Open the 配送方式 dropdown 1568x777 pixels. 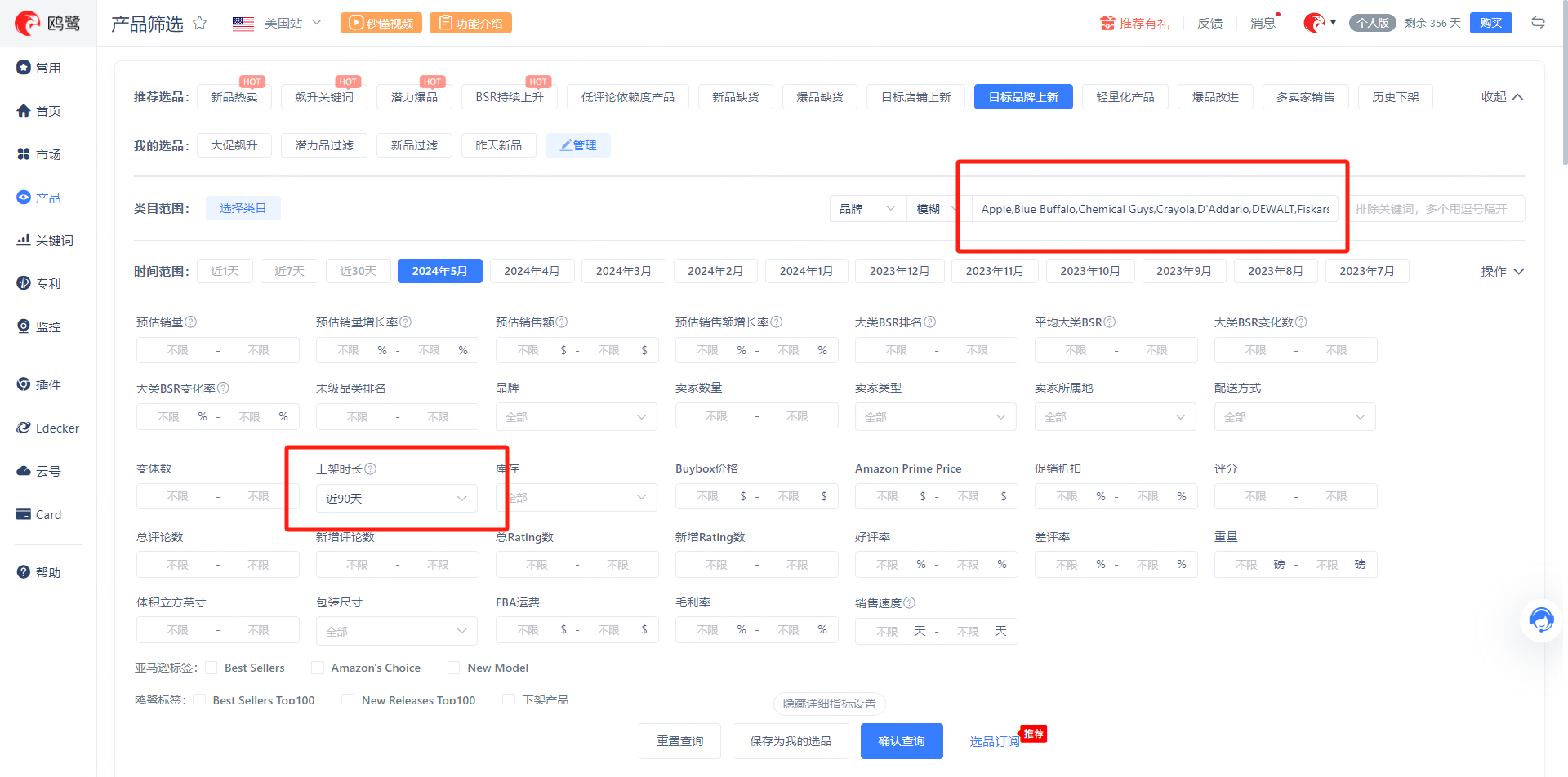coord(1295,417)
